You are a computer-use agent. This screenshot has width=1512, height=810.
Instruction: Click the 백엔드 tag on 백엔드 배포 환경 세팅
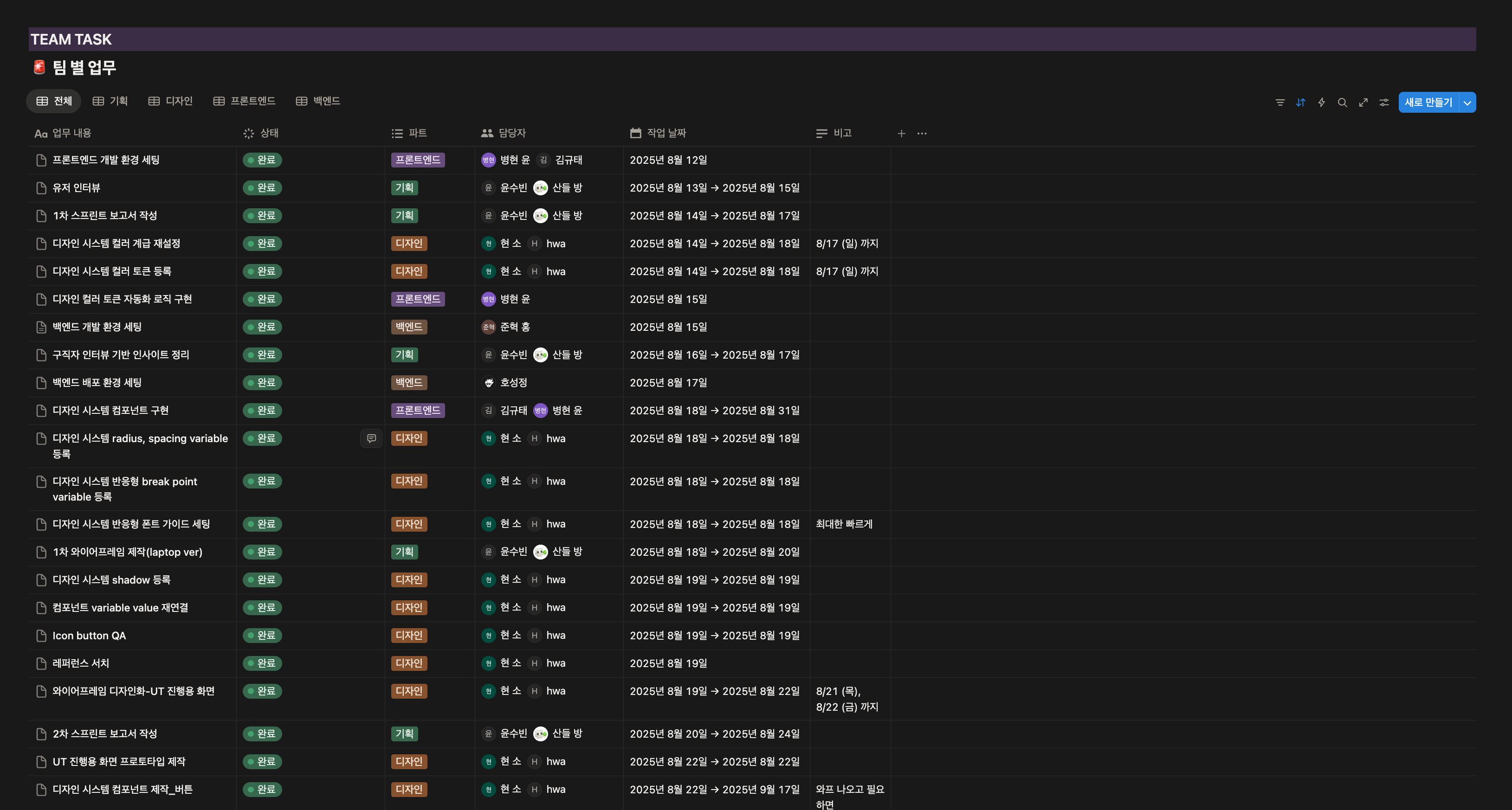point(408,382)
